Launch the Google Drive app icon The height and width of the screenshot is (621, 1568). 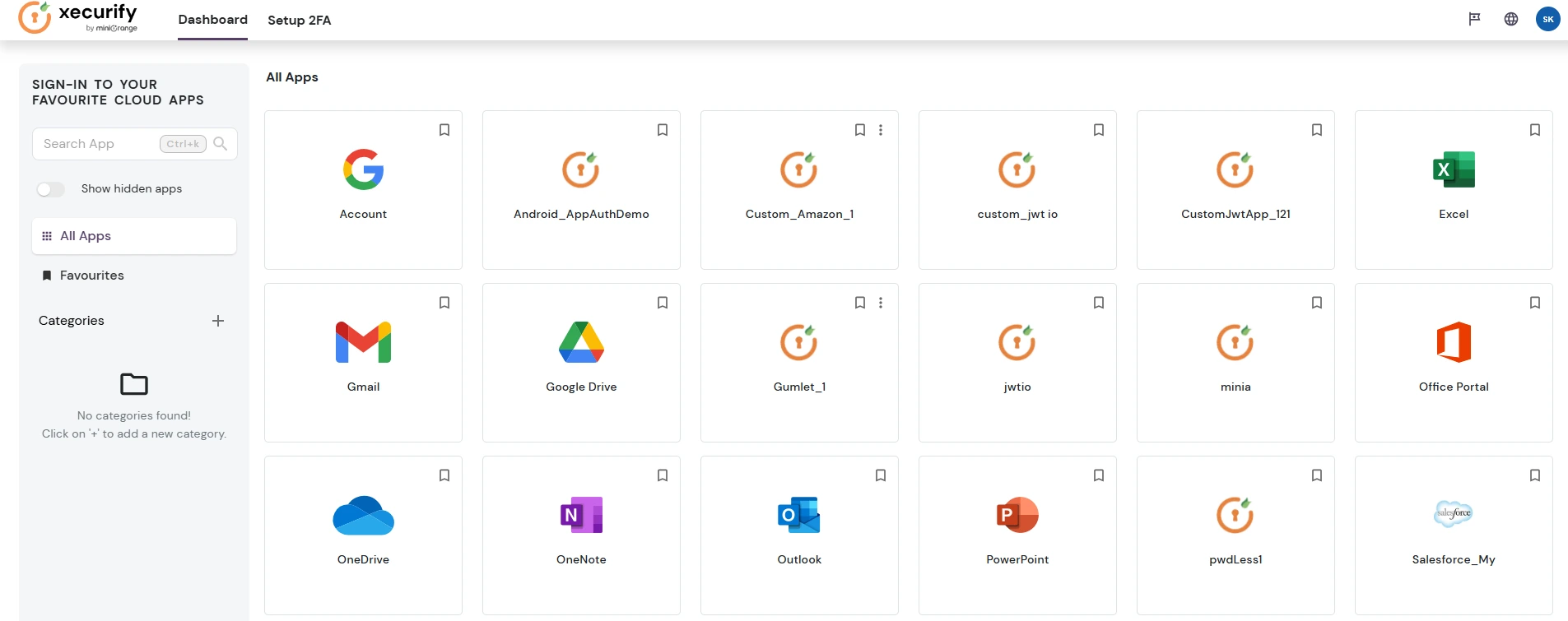[x=581, y=342]
